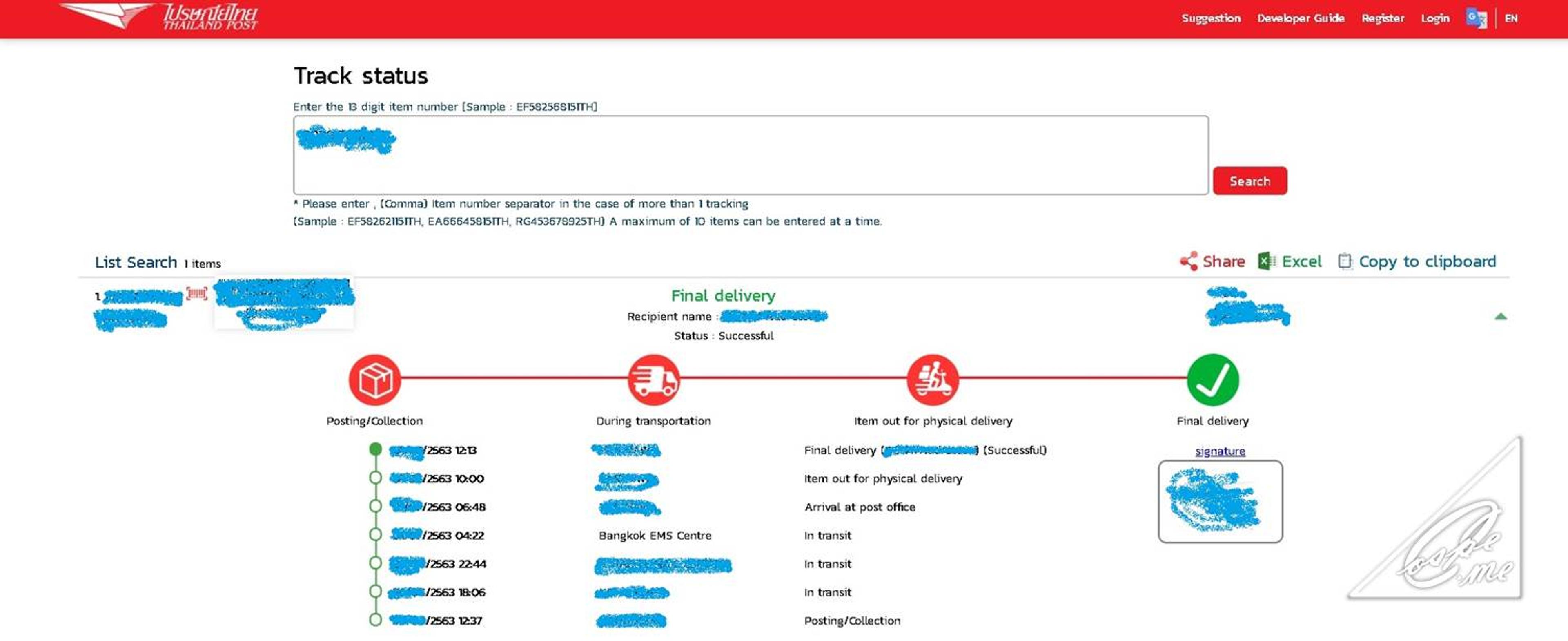Open the signature link

[x=1220, y=451]
